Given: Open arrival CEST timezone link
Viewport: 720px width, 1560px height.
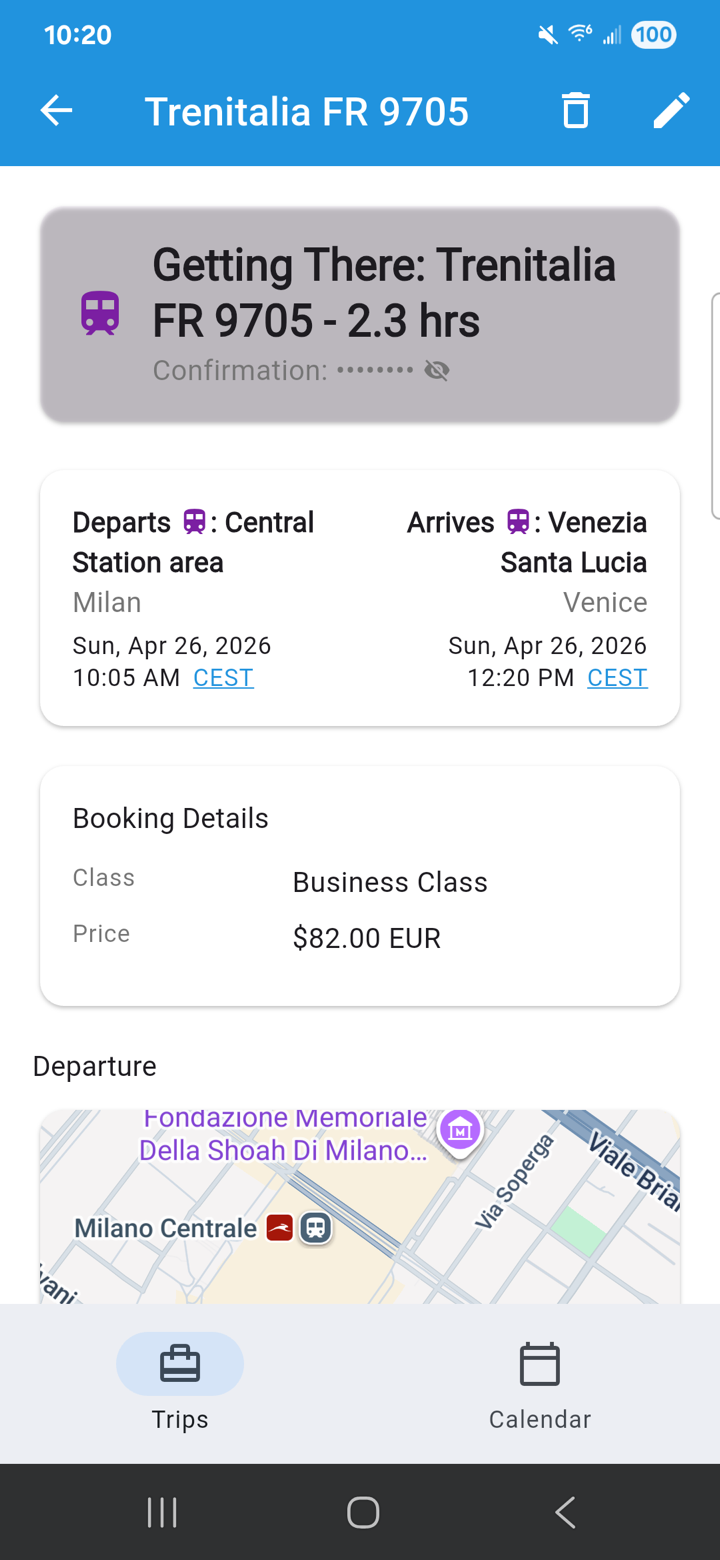Looking at the screenshot, I should tap(617, 678).
